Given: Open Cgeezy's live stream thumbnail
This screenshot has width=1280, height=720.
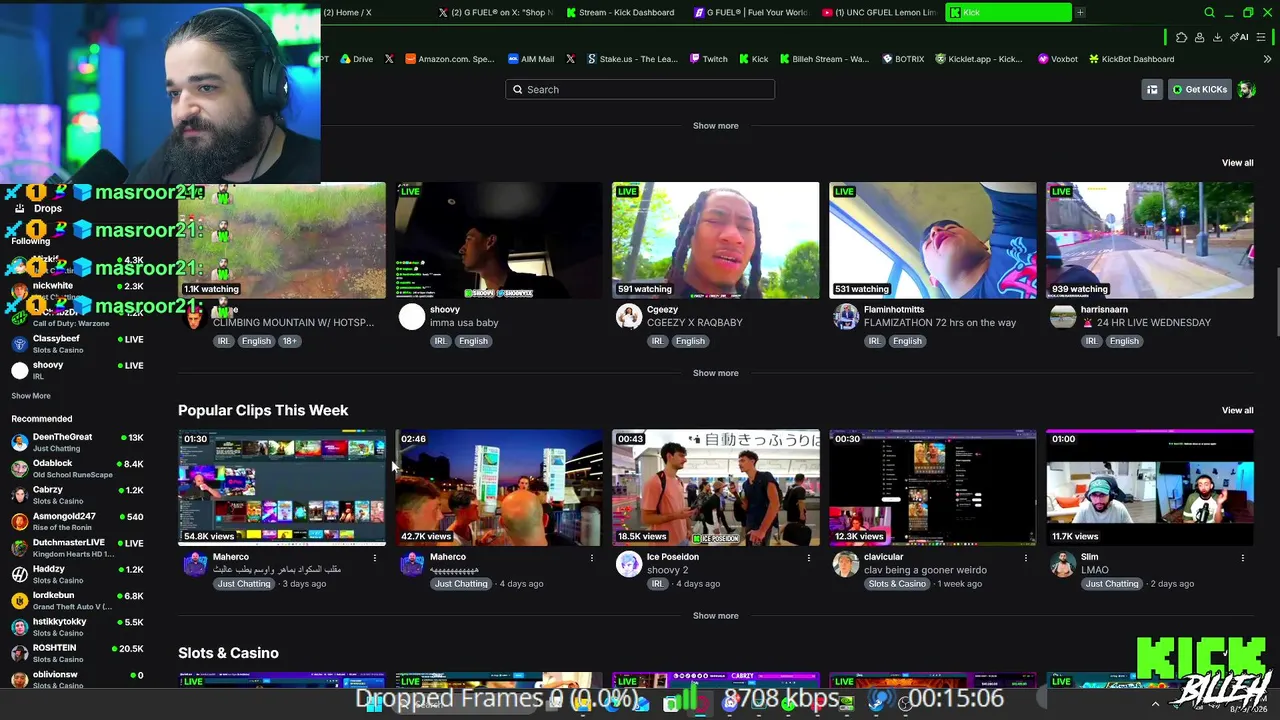Looking at the screenshot, I should click(x=716, y=240).
